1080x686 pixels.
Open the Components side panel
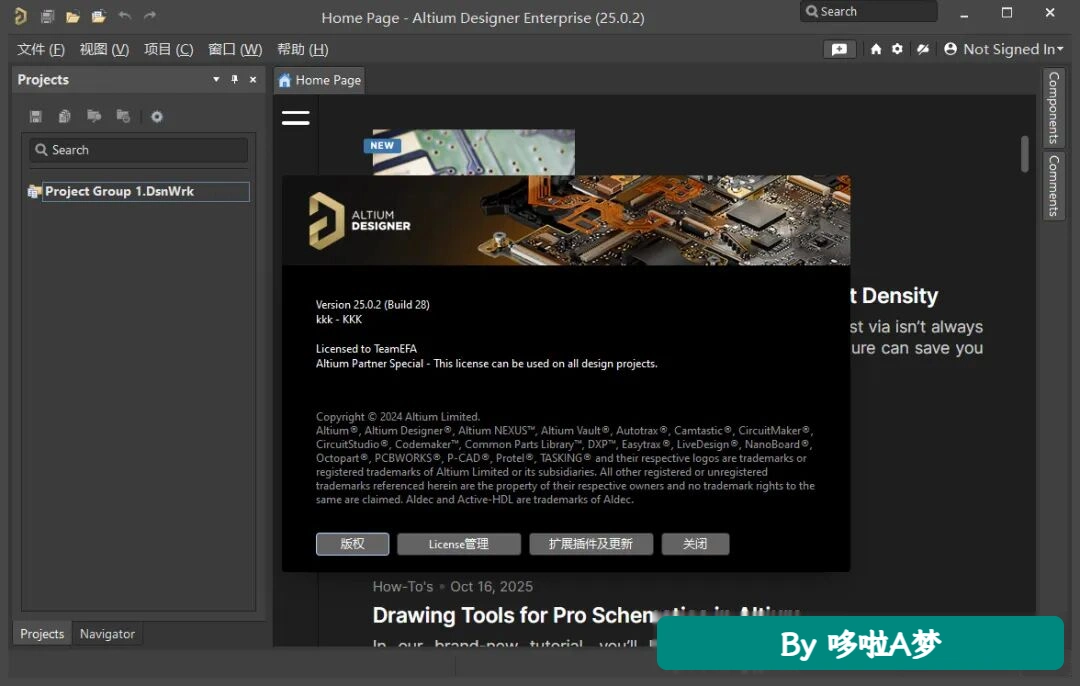pos(1053,107)
